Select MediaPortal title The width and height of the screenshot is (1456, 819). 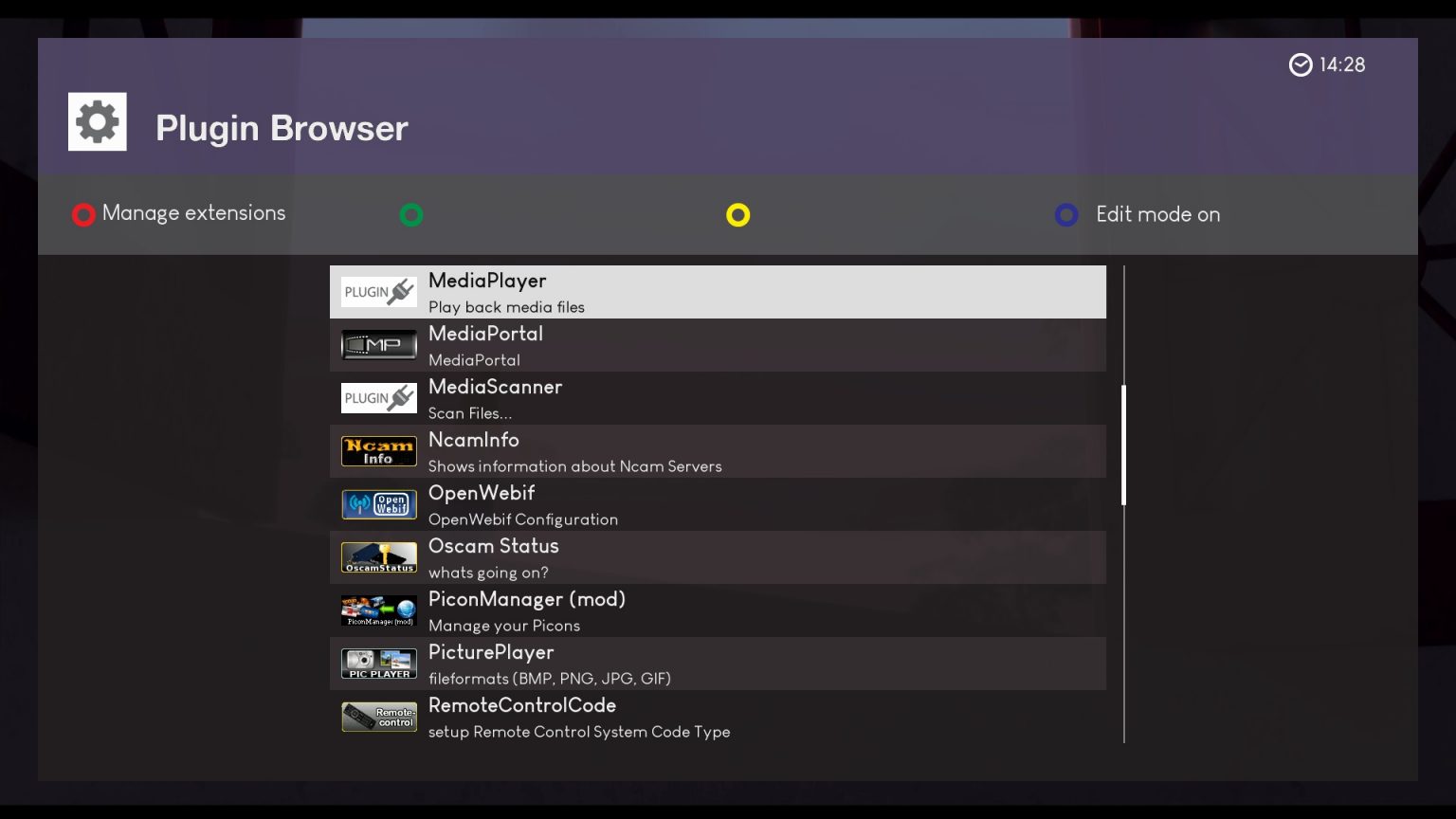(485, 334)
